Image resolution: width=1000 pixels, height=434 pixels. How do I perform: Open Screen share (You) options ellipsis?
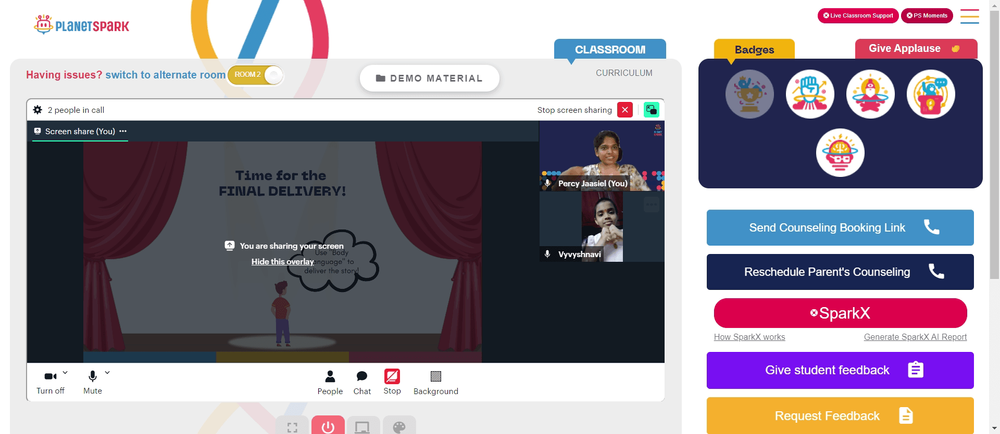pyautogui.click(x=123, y=131)
